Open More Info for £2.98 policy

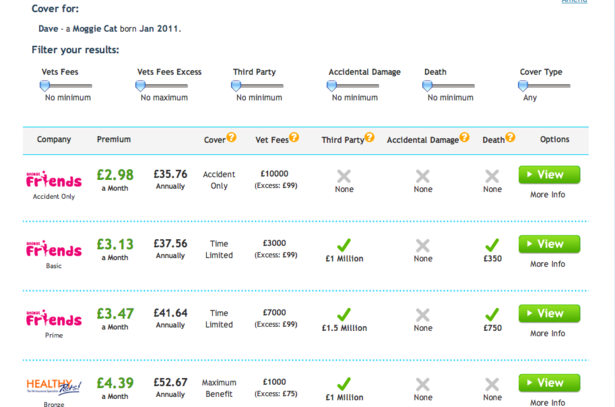click(548, 195)
